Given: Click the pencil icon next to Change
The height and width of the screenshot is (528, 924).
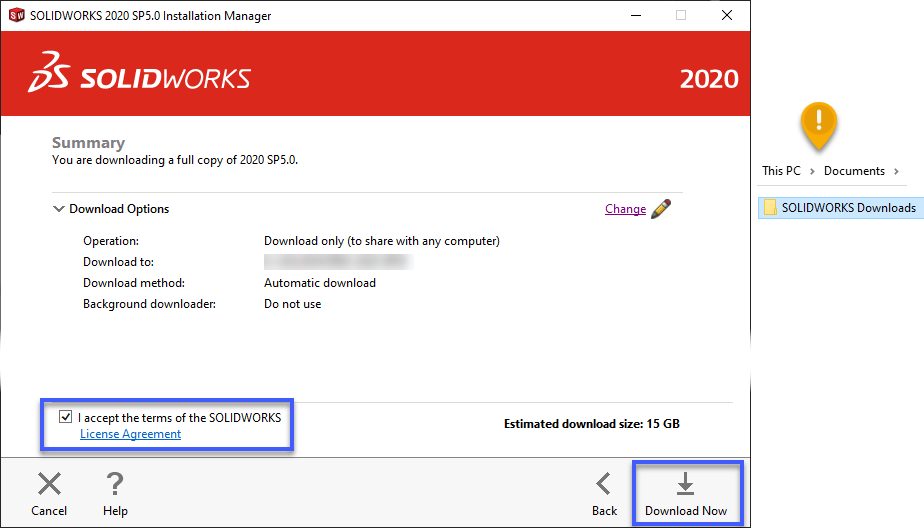Looking at the screenshot, I should pyautogui.click(x=661, y=209).
